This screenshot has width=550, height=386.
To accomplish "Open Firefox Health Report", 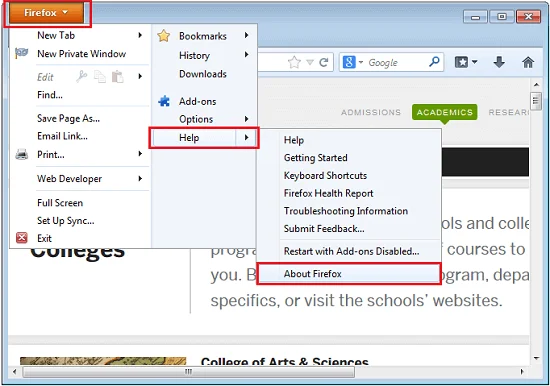I will (x=328, y=193).
